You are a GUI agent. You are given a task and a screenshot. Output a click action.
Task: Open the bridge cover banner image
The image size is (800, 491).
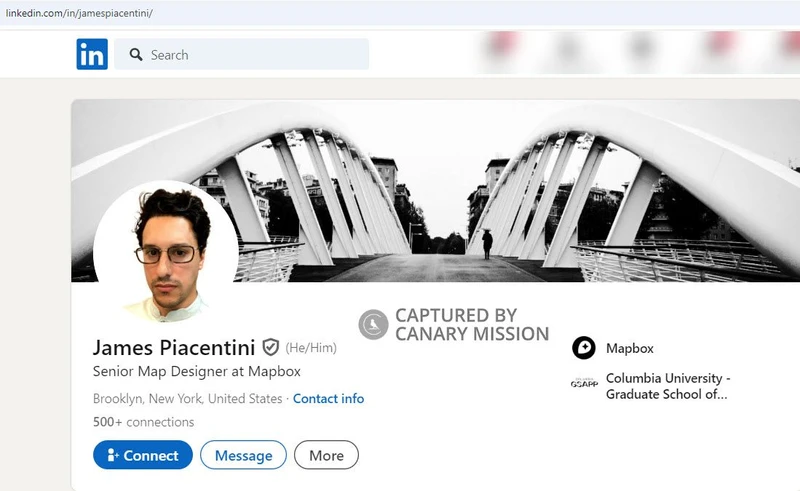tap(435, 190)
